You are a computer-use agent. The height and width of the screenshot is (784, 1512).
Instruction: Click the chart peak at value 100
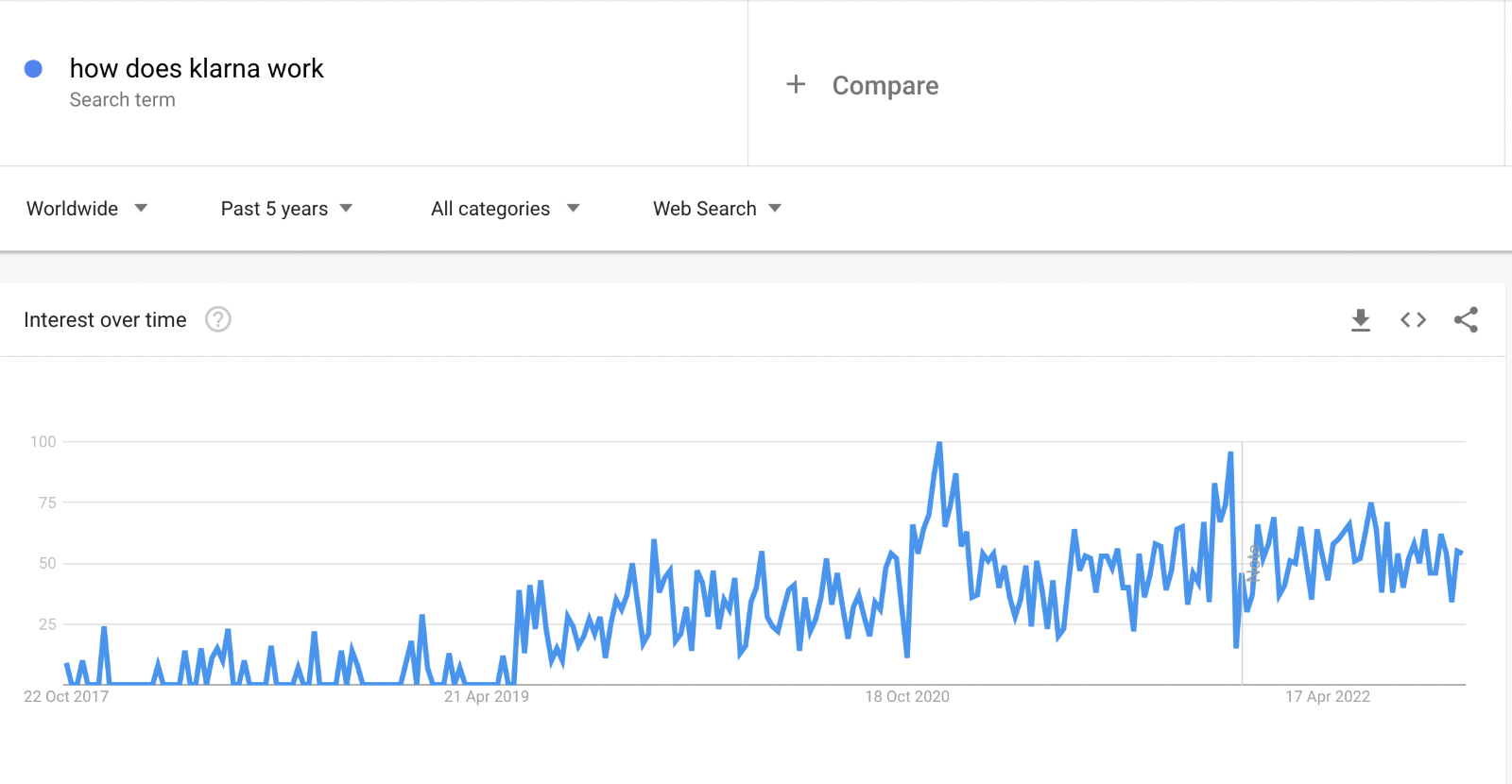click(938, 442)
